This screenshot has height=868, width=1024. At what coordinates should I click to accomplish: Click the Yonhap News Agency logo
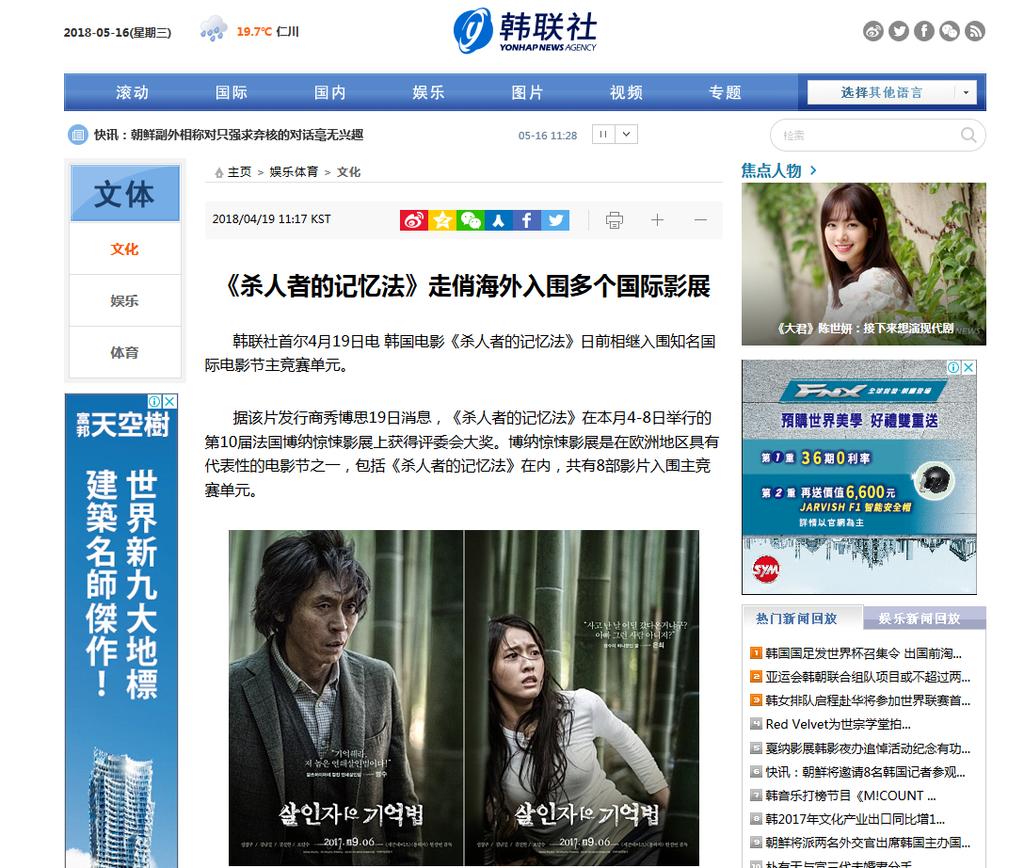click(x=525, y=31)
